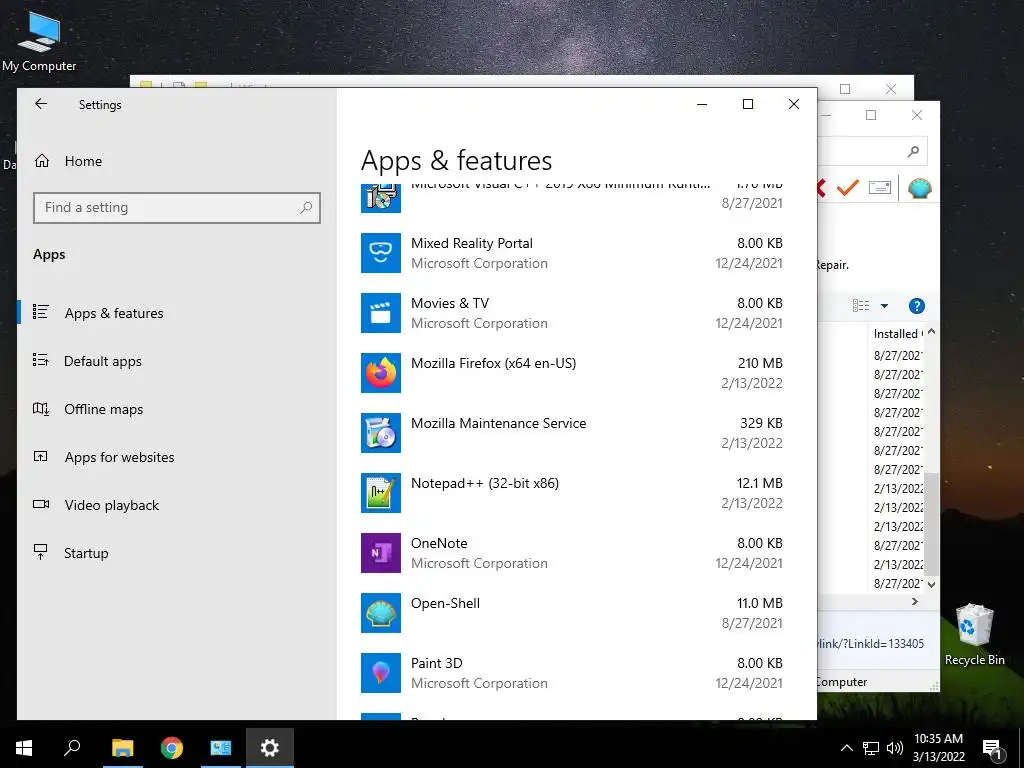Click search icon in background Explorer window
Image resolution: width=1024 pixels, height=768 pixels.
point(913,152)
